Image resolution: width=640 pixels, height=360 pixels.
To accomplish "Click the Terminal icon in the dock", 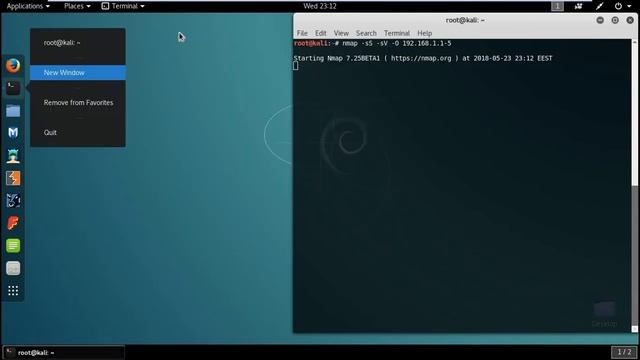I will coord(13,88).
